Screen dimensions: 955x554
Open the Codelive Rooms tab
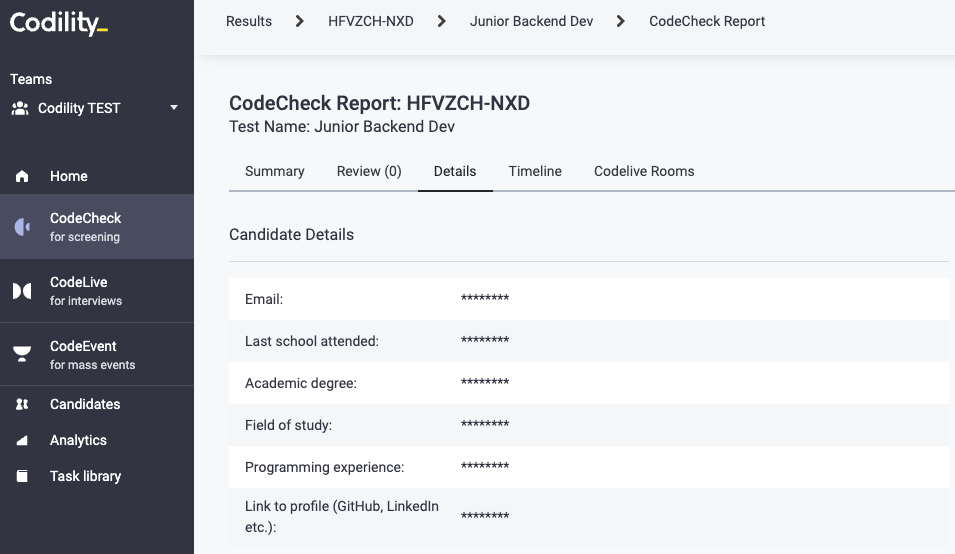[x=644, y=172]
